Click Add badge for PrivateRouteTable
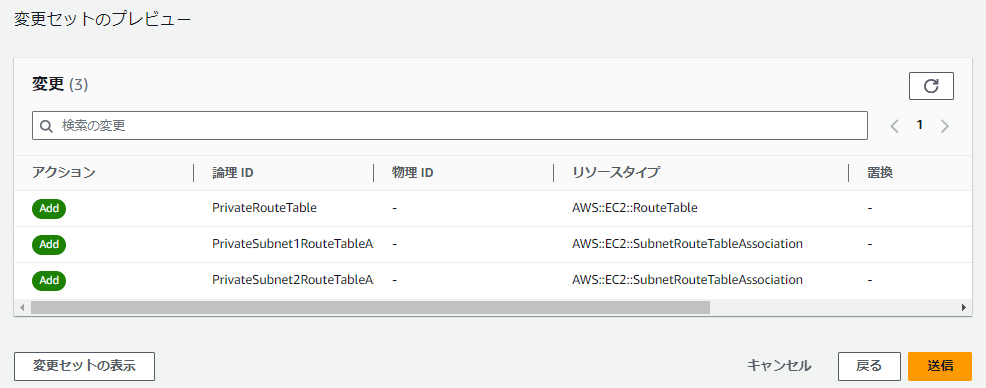Image resolution: width=986 pixels, height=388 pixels. click(x=49, y=208)
